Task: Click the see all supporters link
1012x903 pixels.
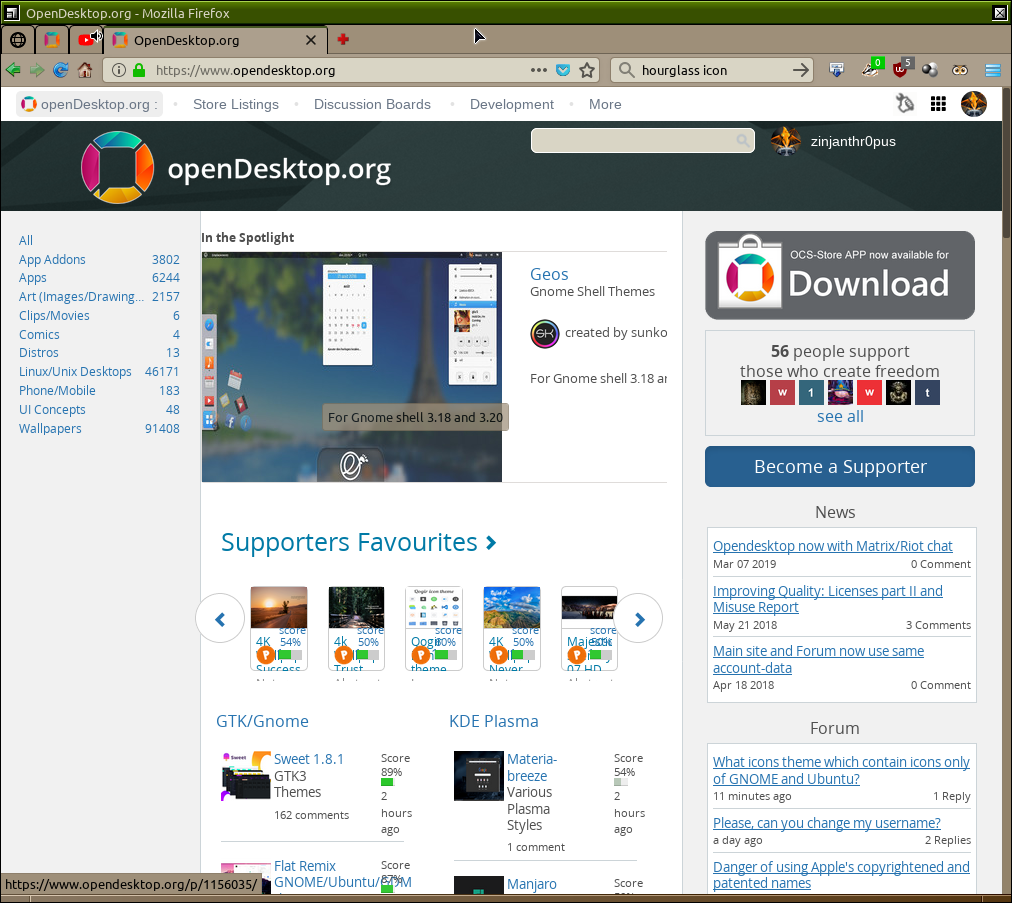Action: [840, 416]
